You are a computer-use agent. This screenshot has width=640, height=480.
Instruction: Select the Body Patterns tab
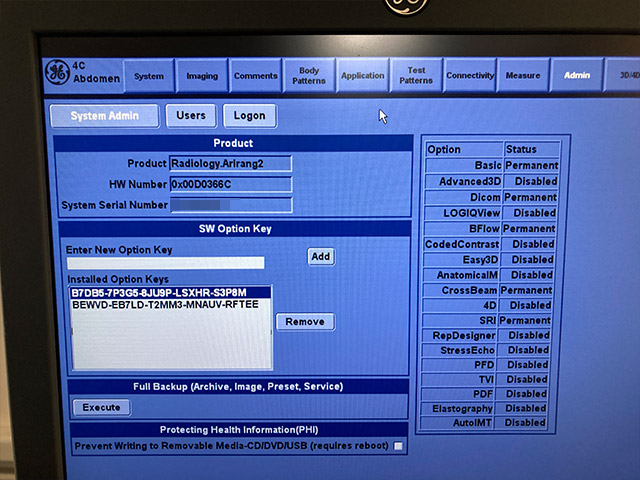click(x=309, y=76)
